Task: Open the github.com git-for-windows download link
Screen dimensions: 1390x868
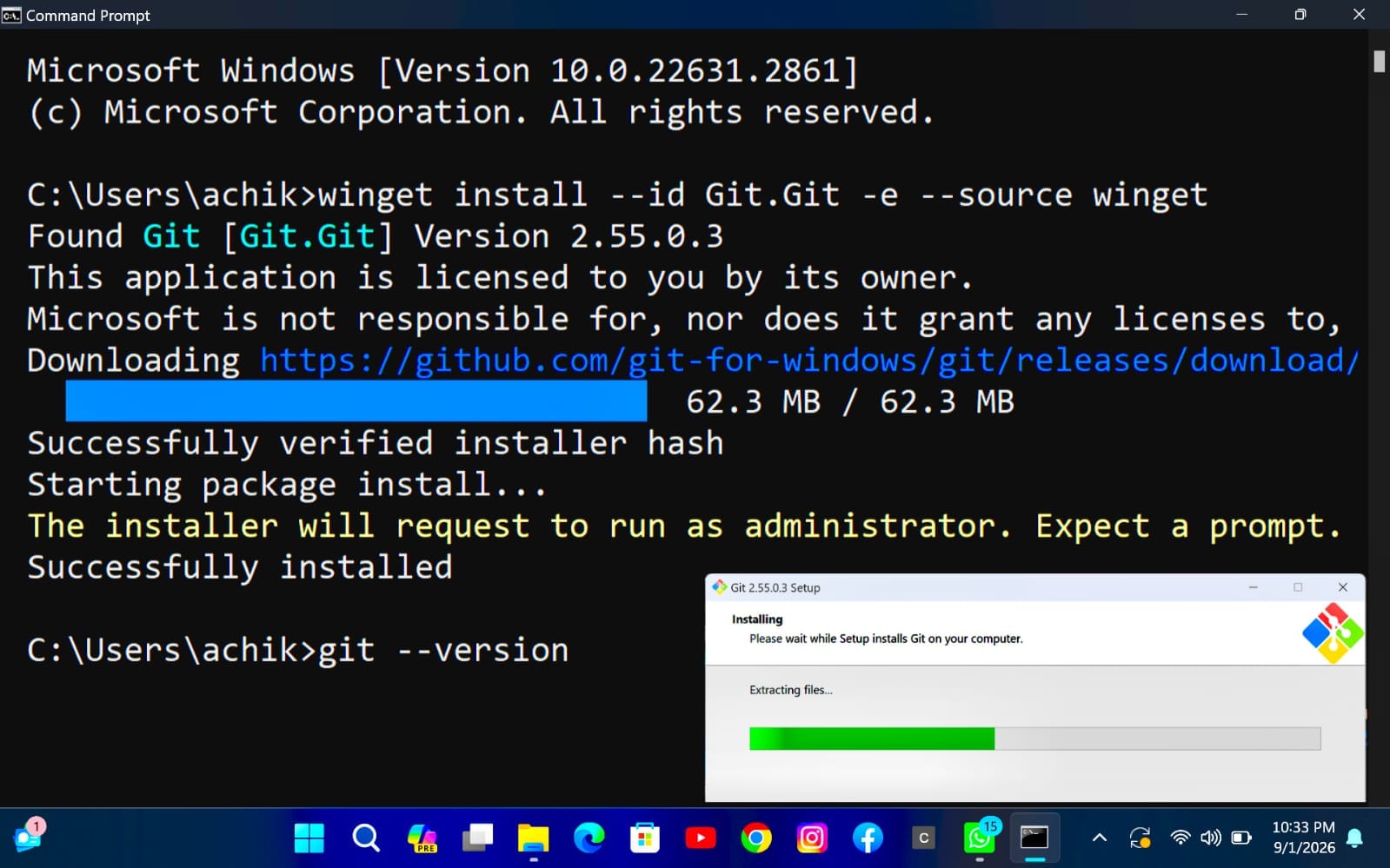Action: [808, 361]
